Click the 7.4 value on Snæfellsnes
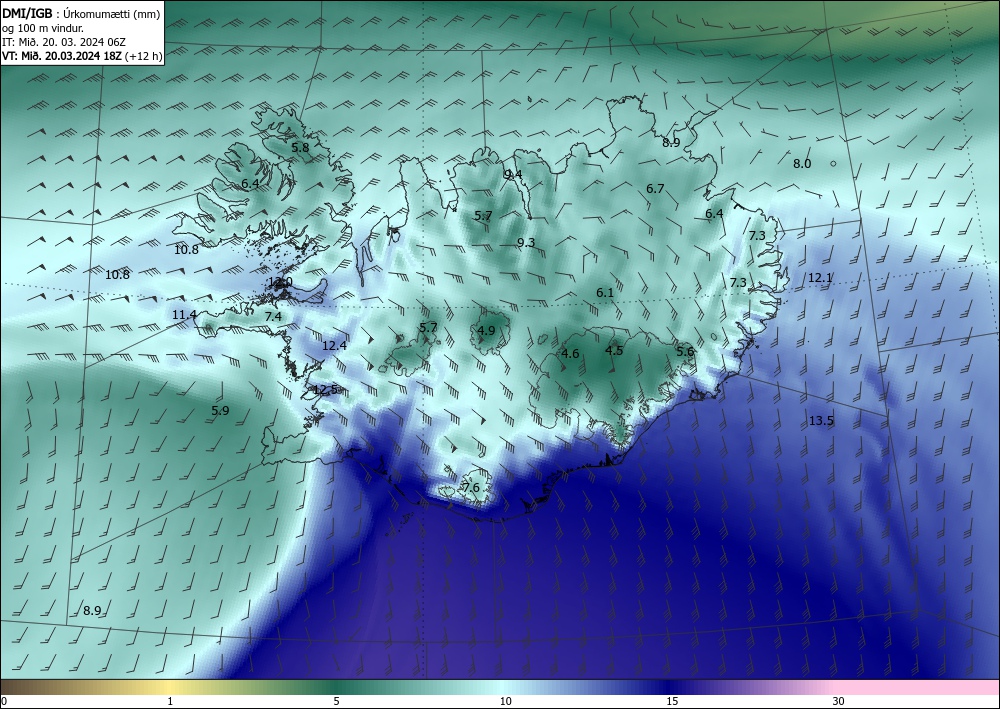Viewport: 1000px width, 709px height. pyautogui.click(x=273, y=317)
